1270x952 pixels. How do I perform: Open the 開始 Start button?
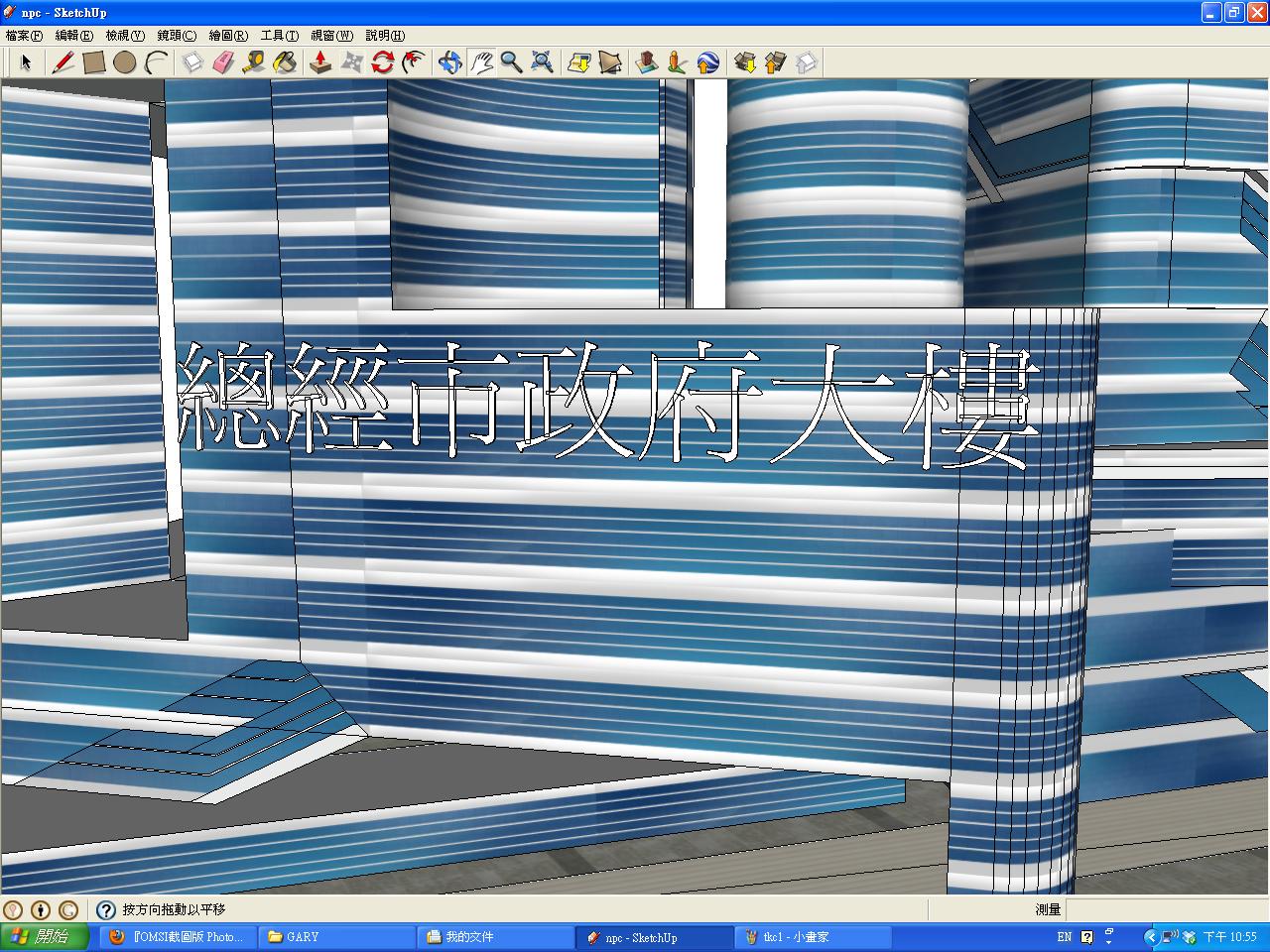coord(45,936)
